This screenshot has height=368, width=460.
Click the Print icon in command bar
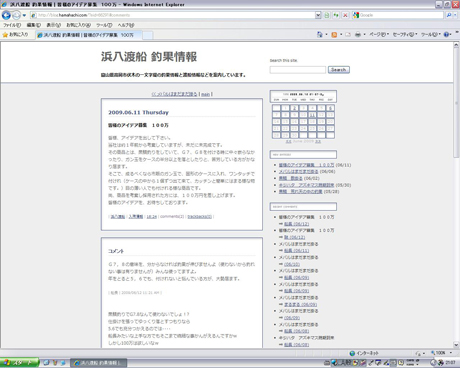coord(358,34)
